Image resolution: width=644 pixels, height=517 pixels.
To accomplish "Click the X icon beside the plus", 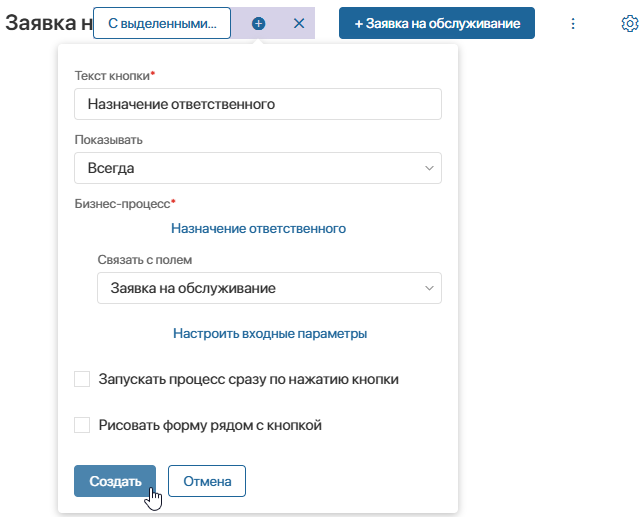I will pos(299,23).
